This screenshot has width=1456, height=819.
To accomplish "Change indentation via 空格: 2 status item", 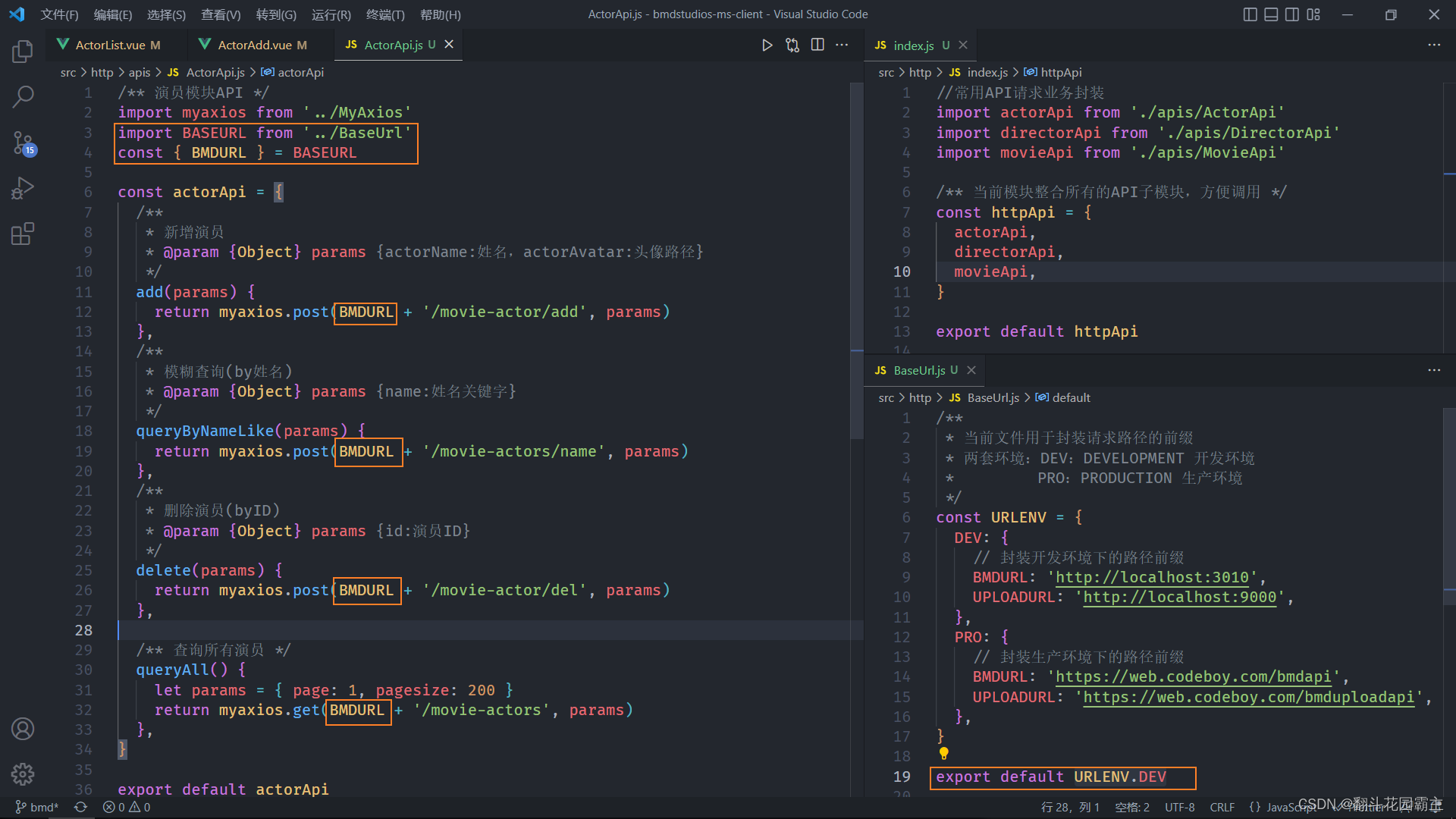I will click(1132, 808).
